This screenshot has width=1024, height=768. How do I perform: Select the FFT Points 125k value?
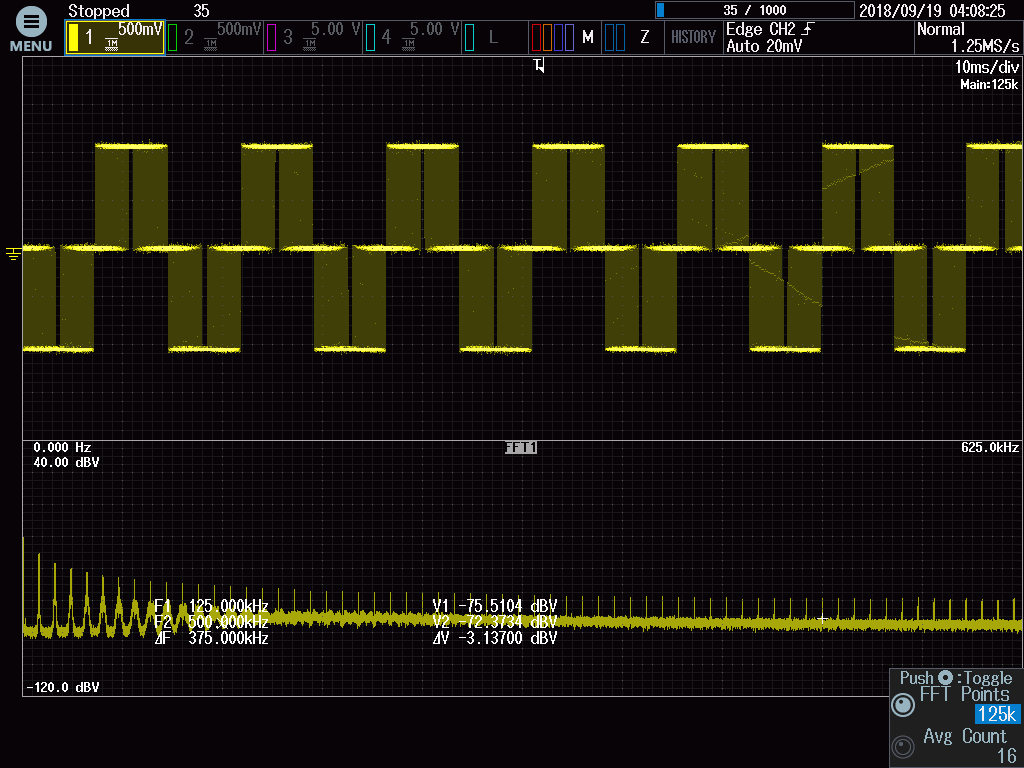(997, 714)
